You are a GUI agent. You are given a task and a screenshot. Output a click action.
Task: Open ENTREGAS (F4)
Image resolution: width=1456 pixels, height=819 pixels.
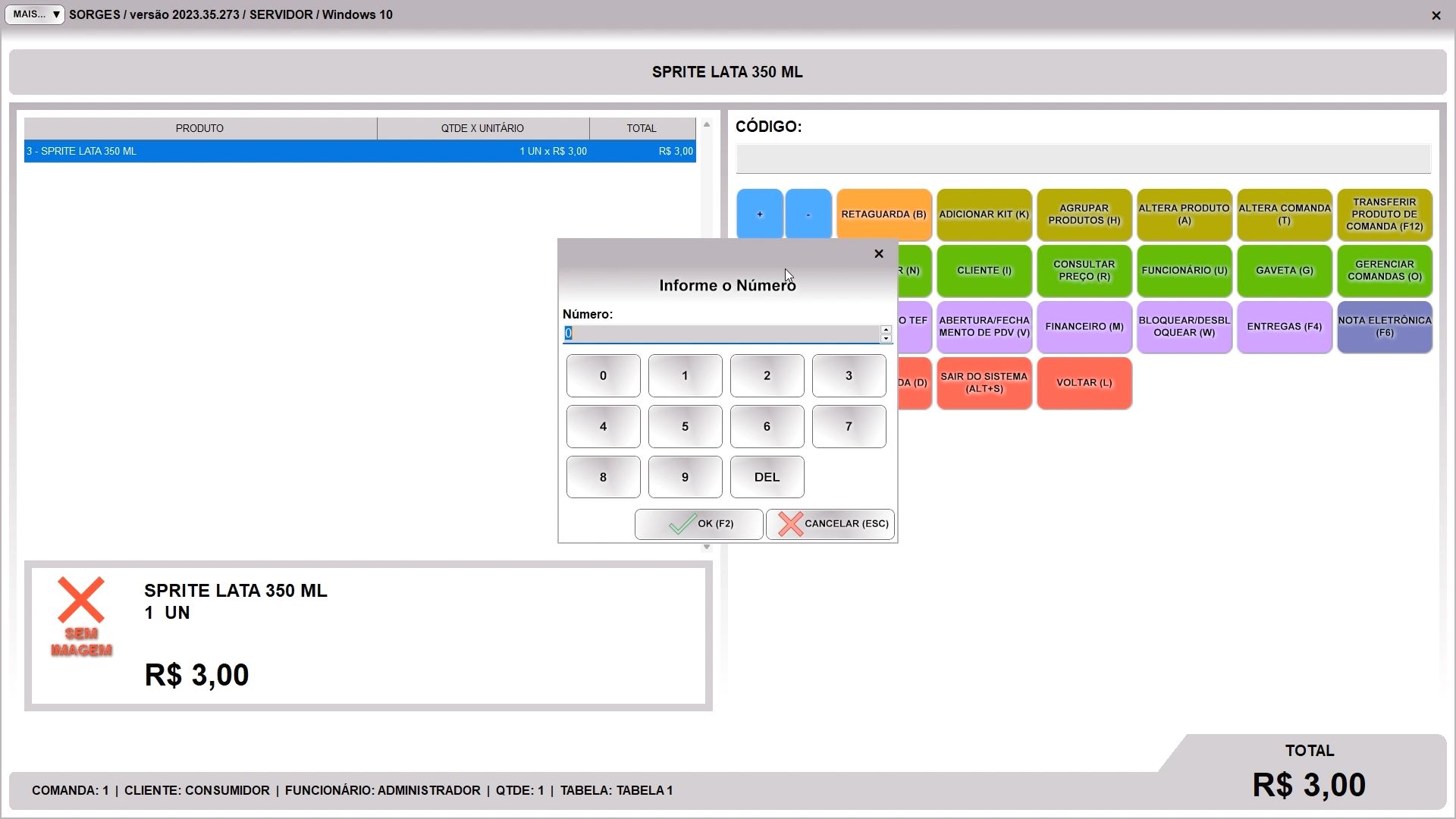pos(1284,327)
